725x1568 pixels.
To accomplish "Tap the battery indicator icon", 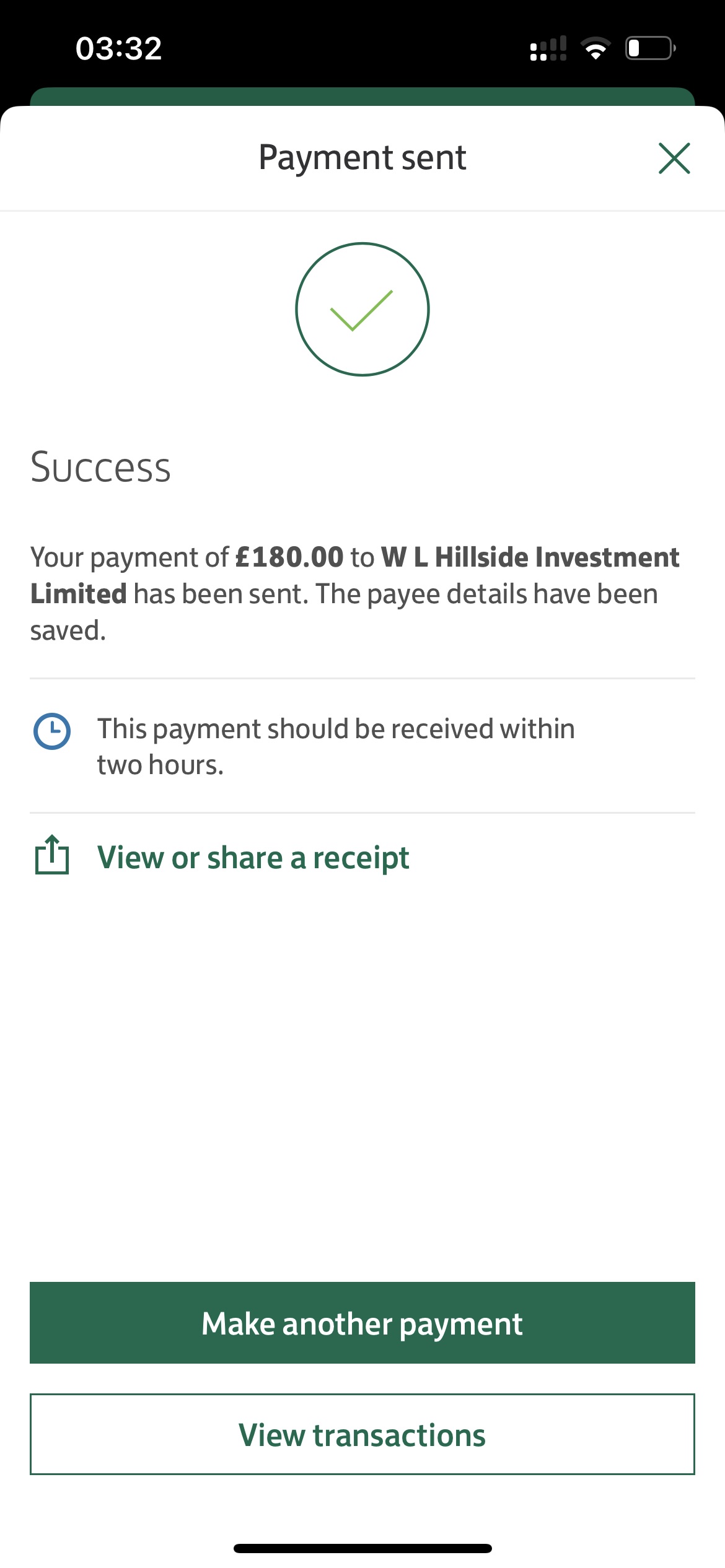I will (649, 48).
